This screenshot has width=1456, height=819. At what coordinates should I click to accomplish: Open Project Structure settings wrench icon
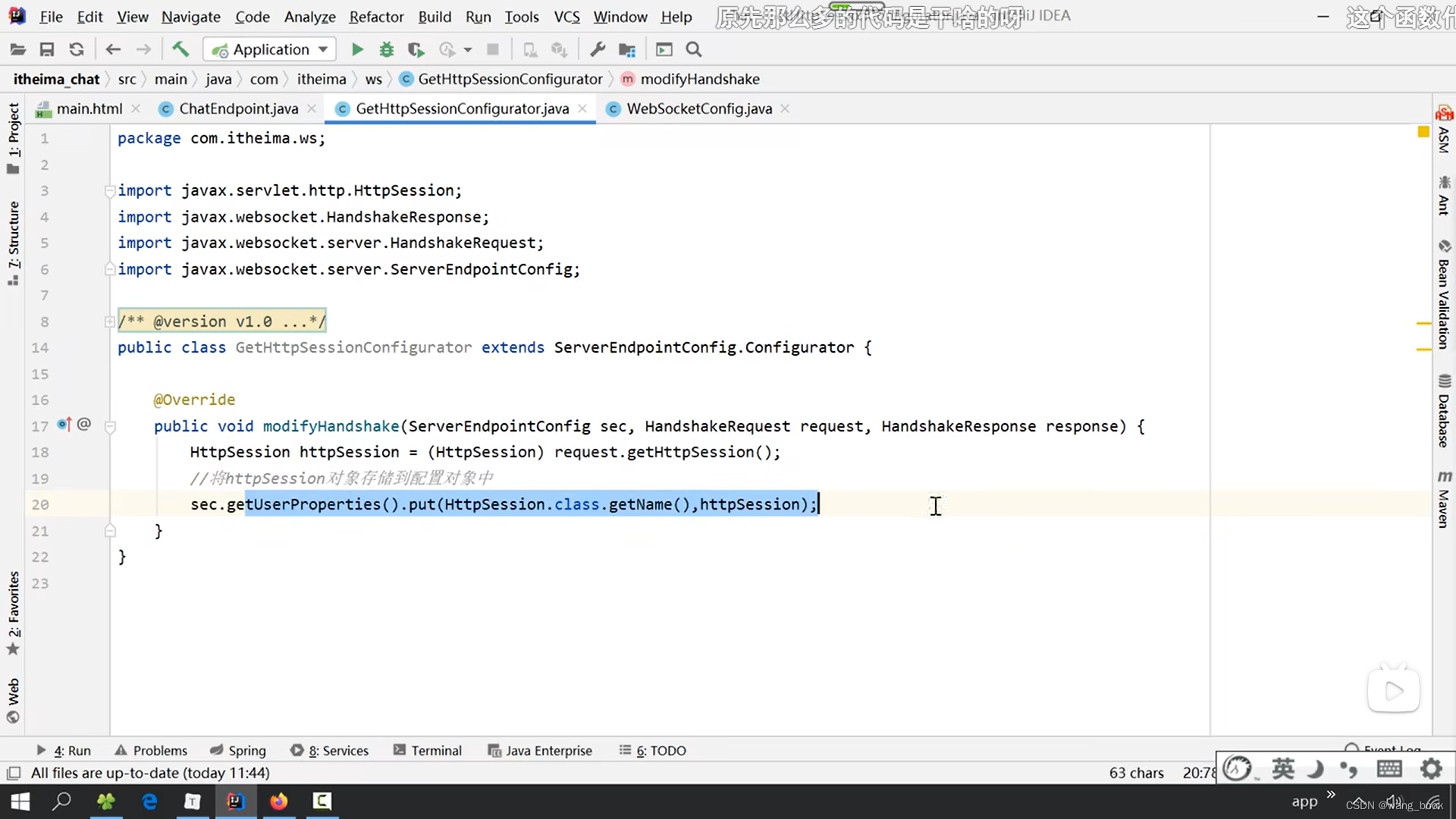598,50
